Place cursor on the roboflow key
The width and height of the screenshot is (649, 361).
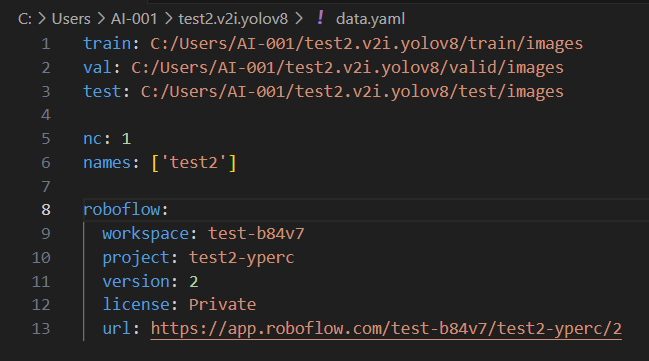pos(122,209)
